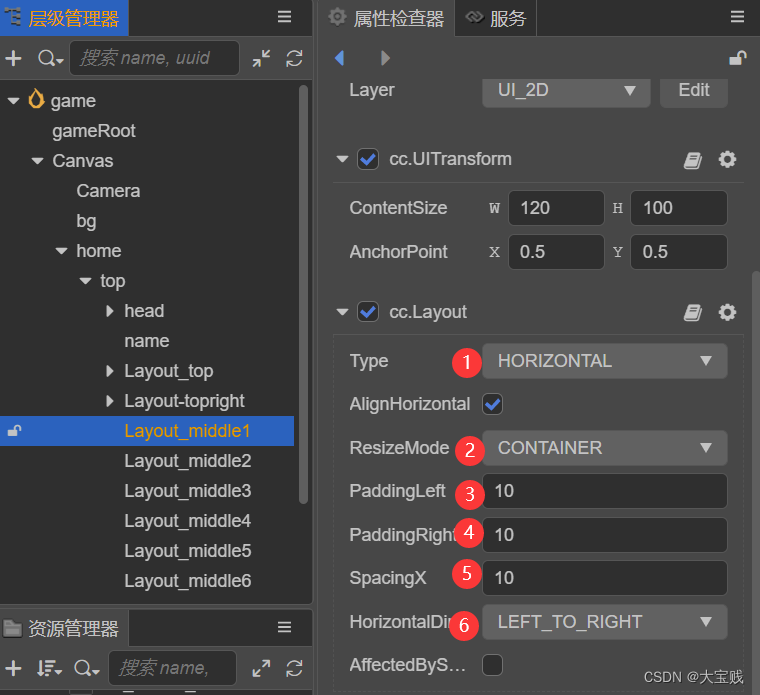Viewport: 760px width, 695px height.
Task: Go back using inspector left arrow
Action: pyautogui.click(x=339, y=58)
